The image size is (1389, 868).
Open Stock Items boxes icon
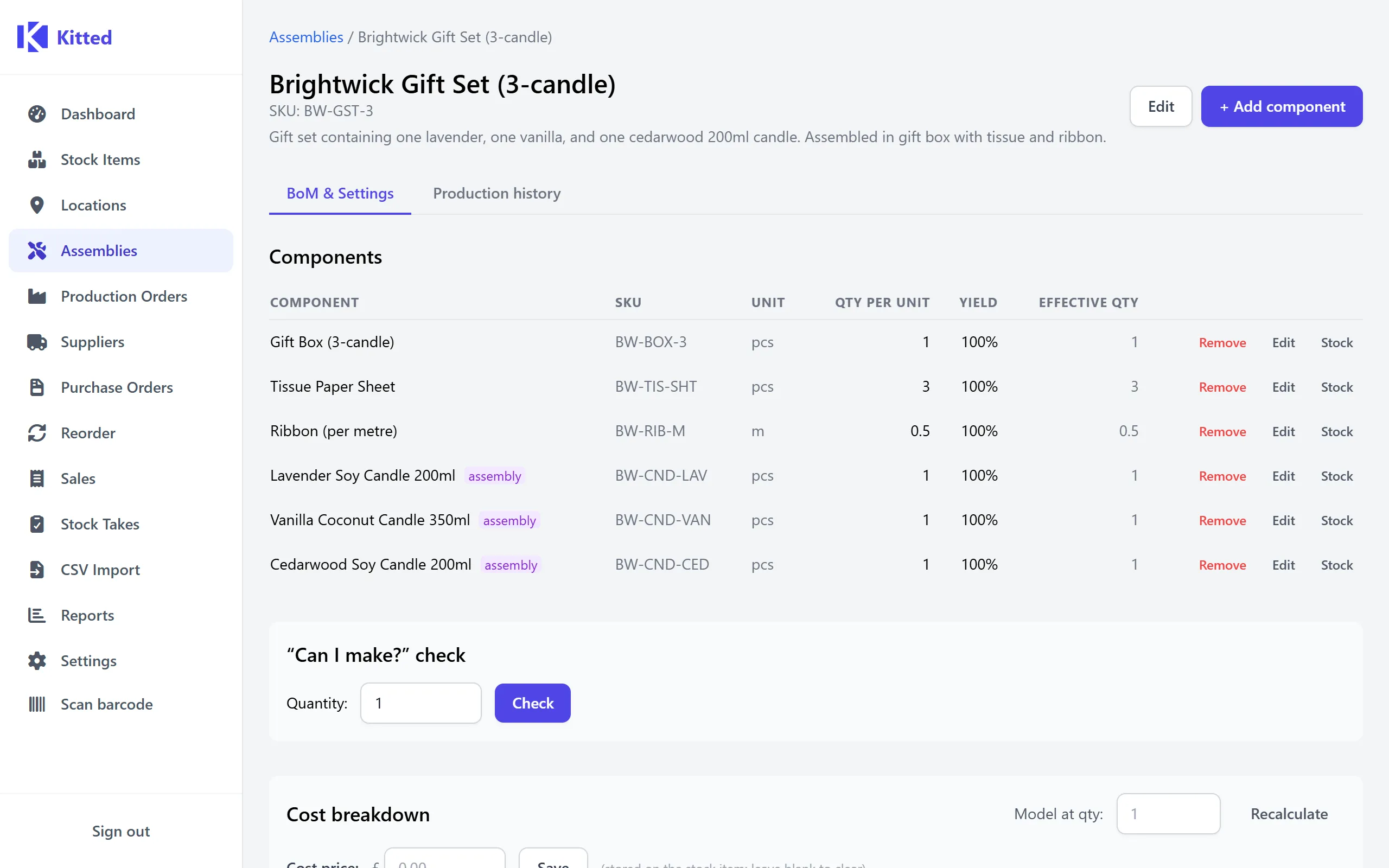click(x=37, y=159)
